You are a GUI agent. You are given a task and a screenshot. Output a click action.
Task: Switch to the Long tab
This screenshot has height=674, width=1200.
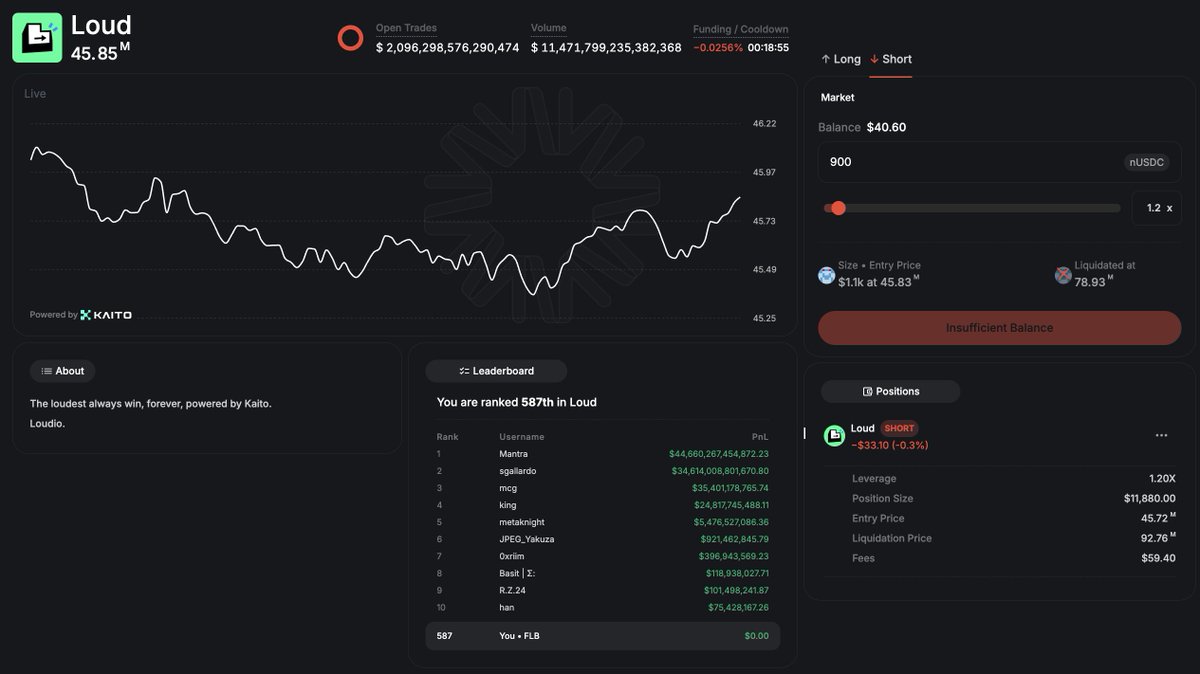pyautogui.click(x=841, y=59)
